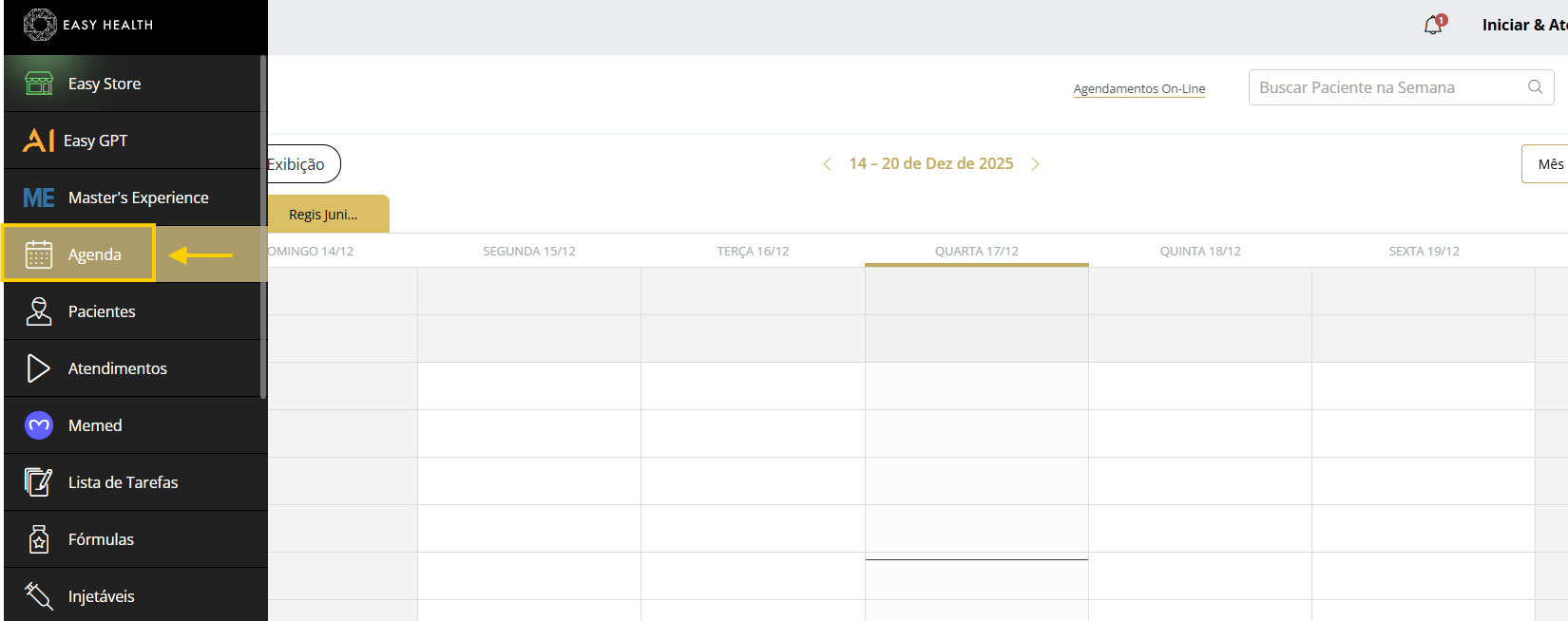Open Pacientes using the person icon
1568x621 pixels.
point(39,311)
